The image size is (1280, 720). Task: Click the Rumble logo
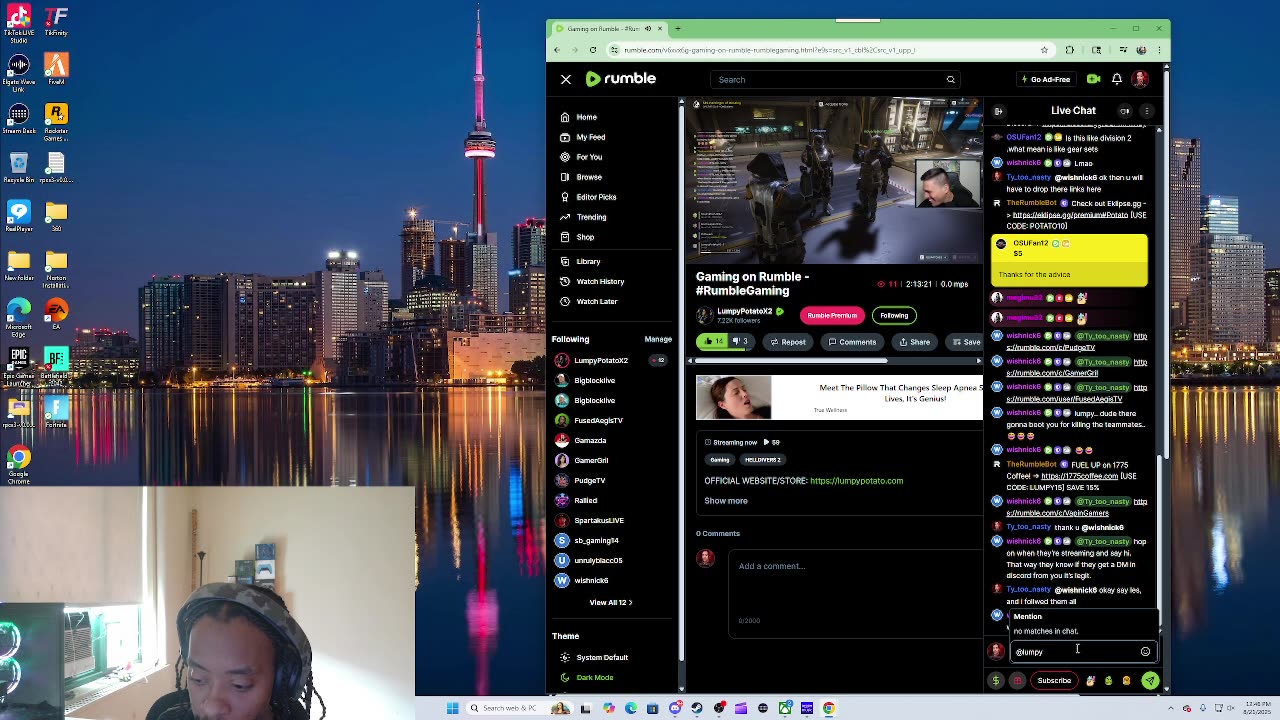pyautogui.click(x=621, y=79)
